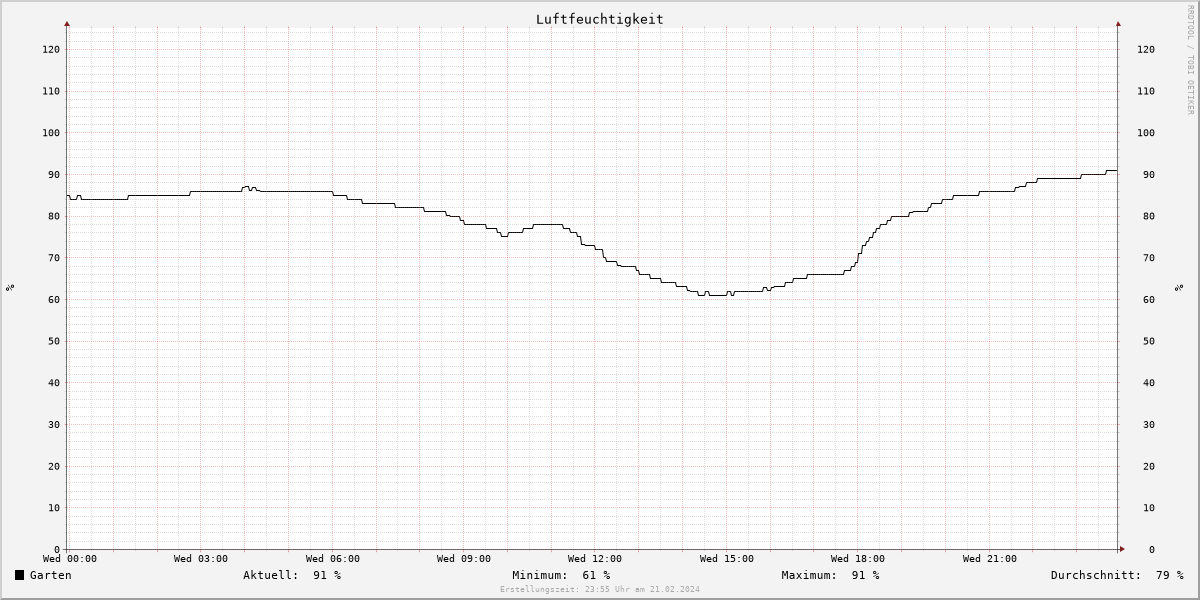Click the % unit label beside left axis
This screenshot has width=1200, height=600.
[10, 287]
